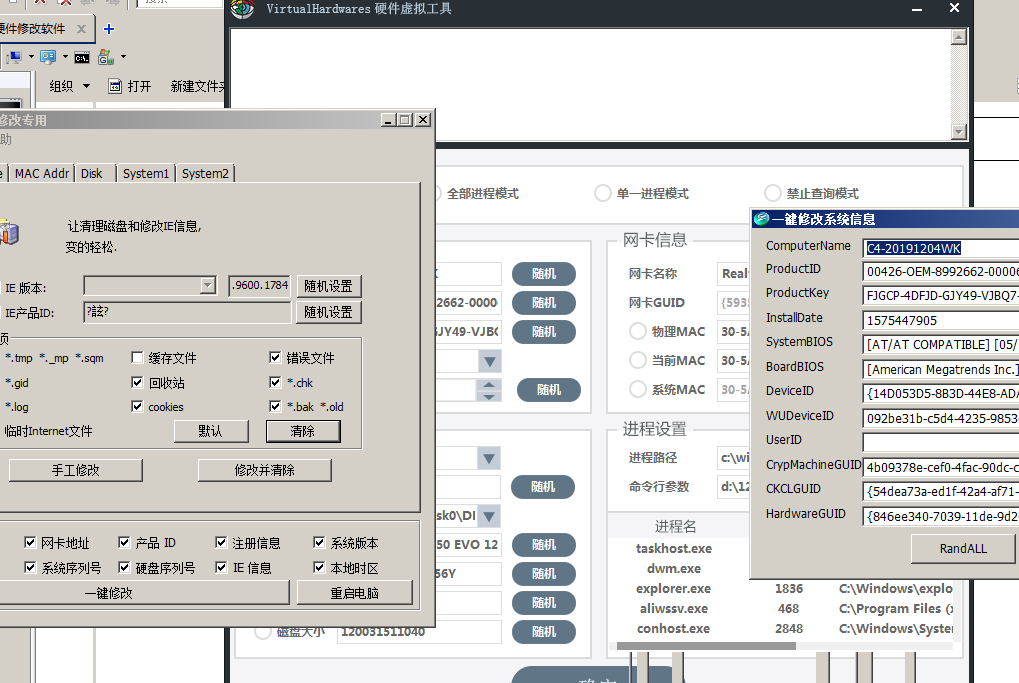Select the 单一进程模式 radio button
Image resolution: width=1019 pixels, height=683 pixels.
coord(602,193)
